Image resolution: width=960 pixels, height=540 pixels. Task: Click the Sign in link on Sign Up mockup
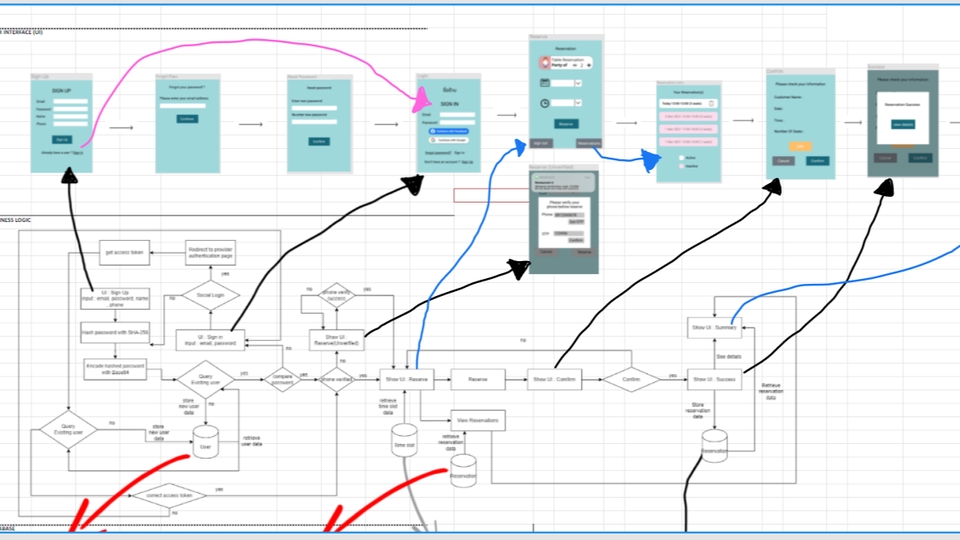(78, 152)
